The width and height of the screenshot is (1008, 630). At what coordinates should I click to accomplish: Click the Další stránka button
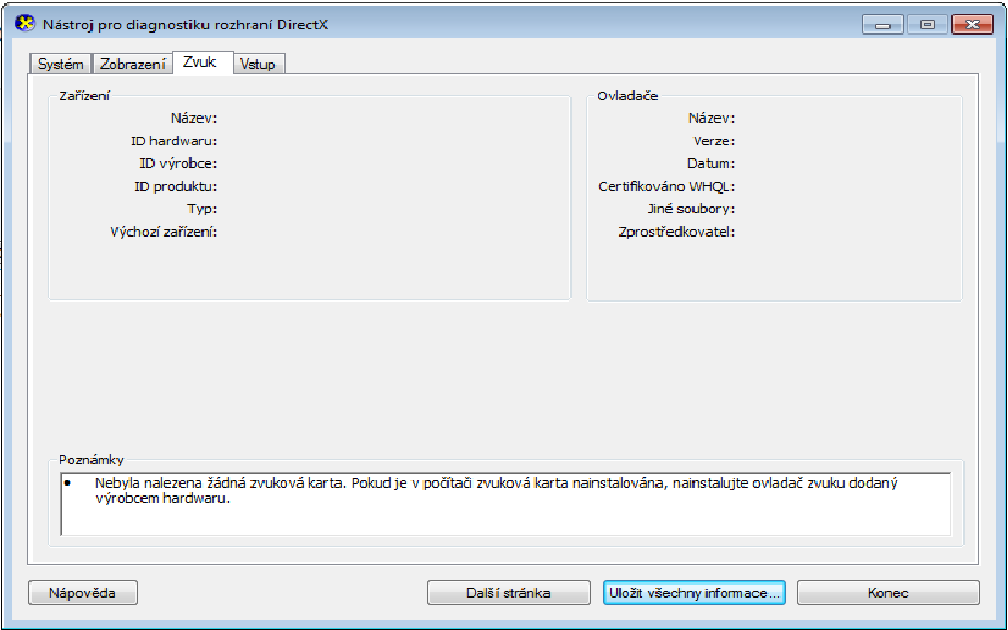click(x=508, y=593)
